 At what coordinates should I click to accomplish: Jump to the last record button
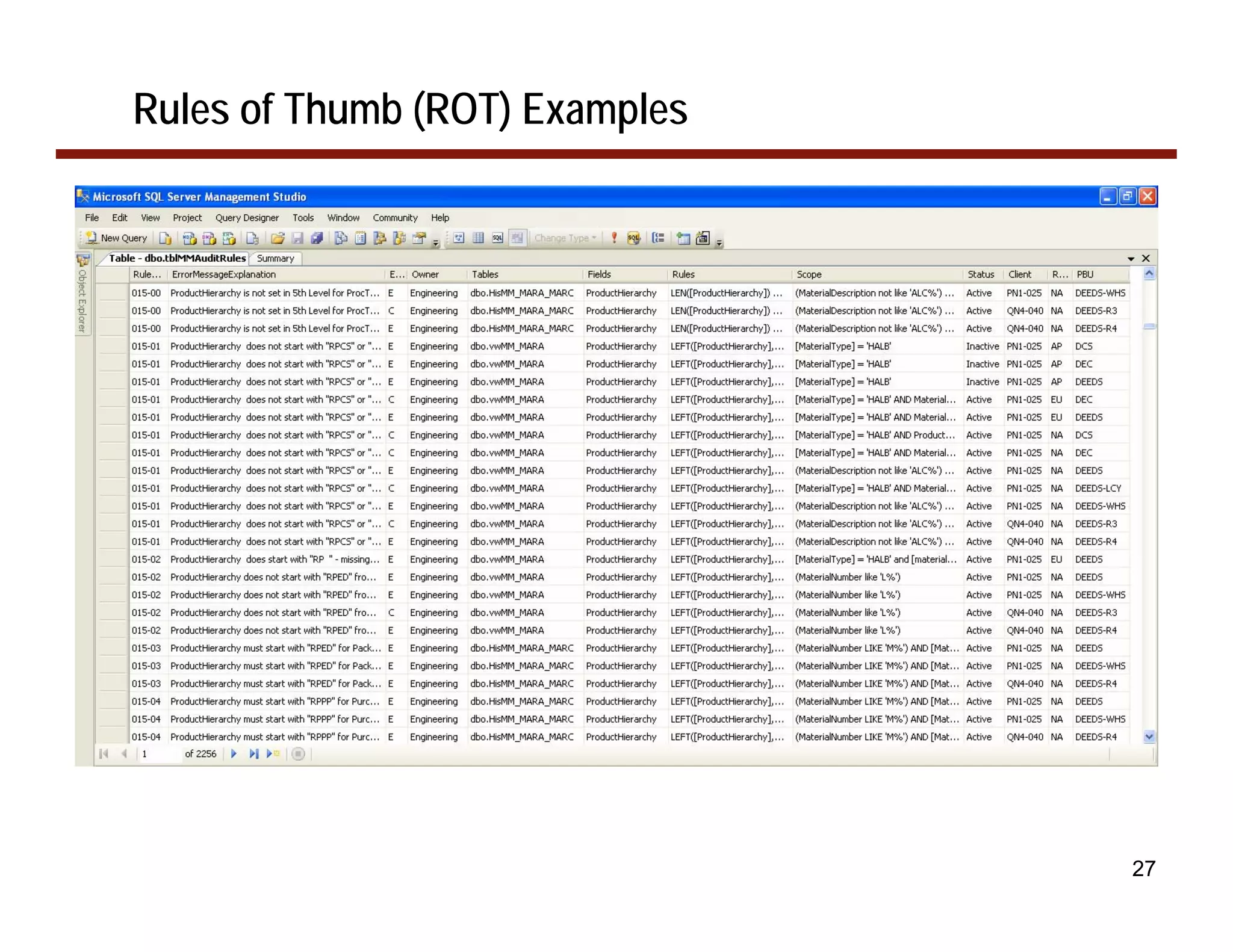253,754
